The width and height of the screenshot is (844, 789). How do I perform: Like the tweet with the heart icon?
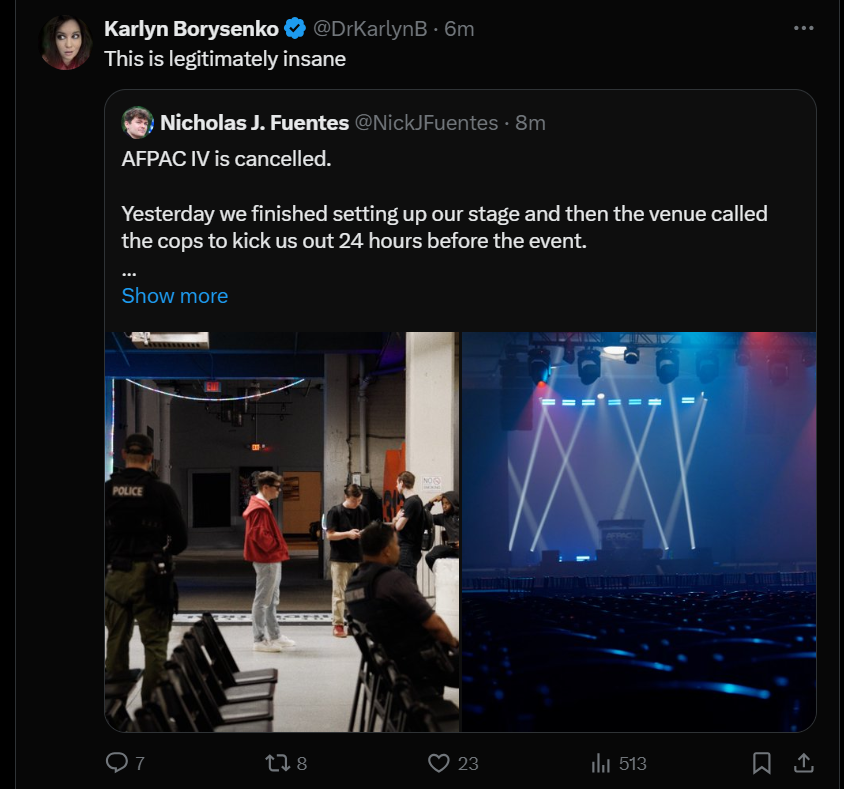pyautogui.click(x=439, y=763)
